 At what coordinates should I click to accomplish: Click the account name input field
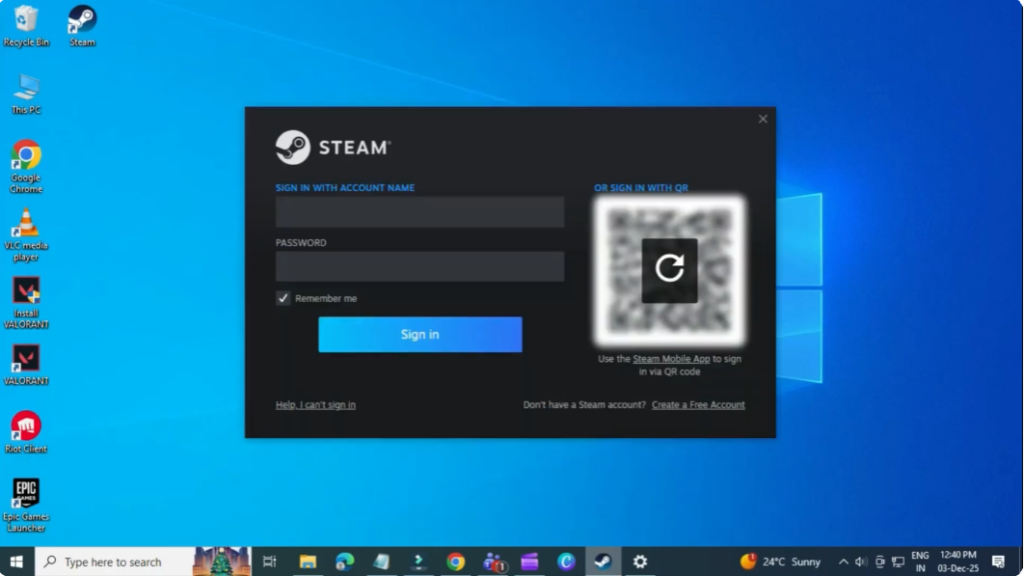coord(419,211)
